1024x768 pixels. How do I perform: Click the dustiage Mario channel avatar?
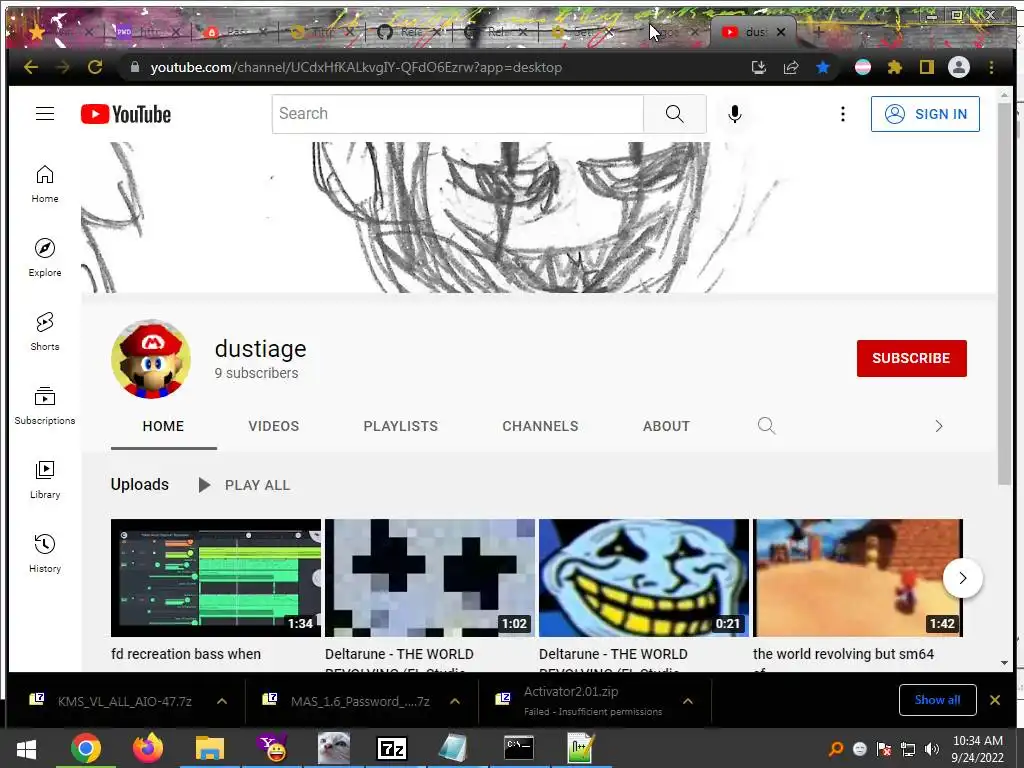point(151,359)
